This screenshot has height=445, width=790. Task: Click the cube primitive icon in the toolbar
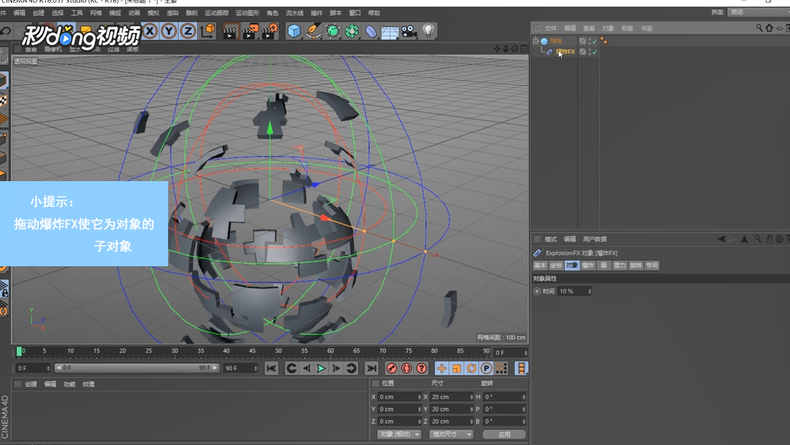[295, 31]
